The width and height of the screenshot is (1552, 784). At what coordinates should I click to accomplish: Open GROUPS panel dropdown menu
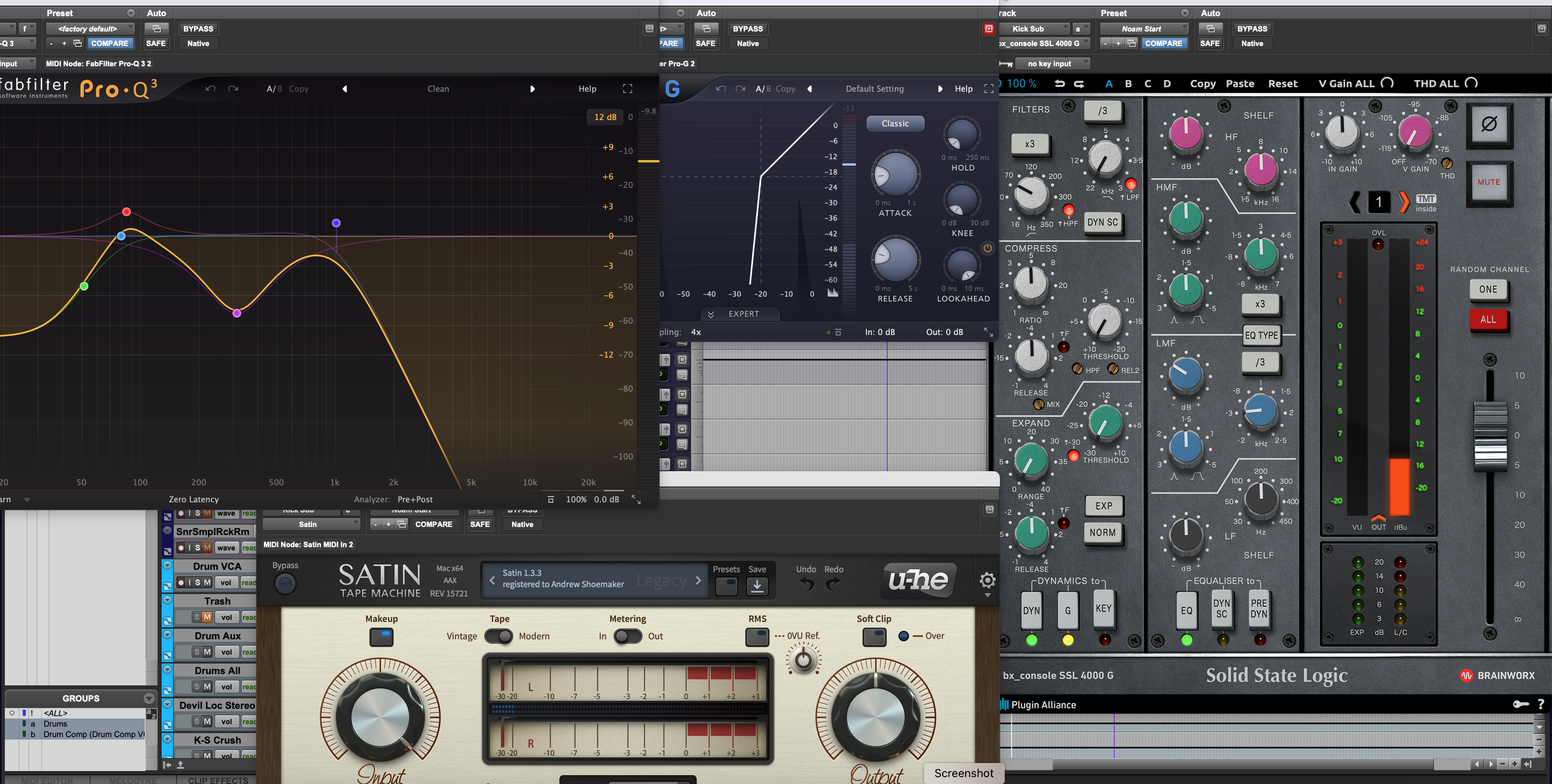click(x=149, y=698)
